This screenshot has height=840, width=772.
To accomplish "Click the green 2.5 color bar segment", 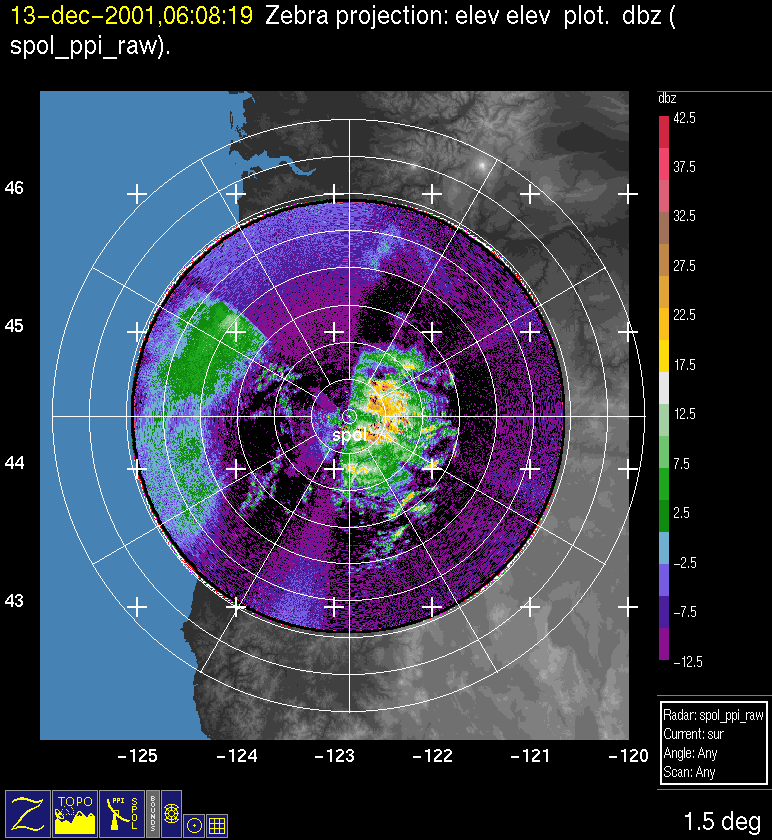I will [x=664, y=512].
